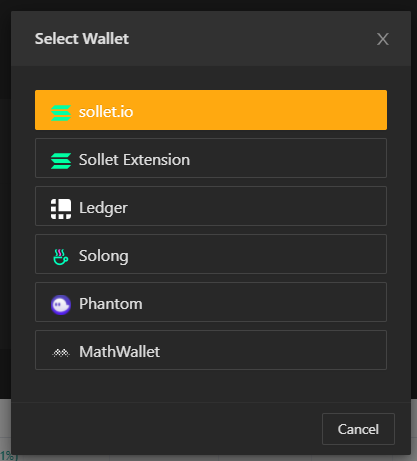
Task: Click the purple Phantom ghost icon
Action: pyautogui.click(x=61, y=305)
